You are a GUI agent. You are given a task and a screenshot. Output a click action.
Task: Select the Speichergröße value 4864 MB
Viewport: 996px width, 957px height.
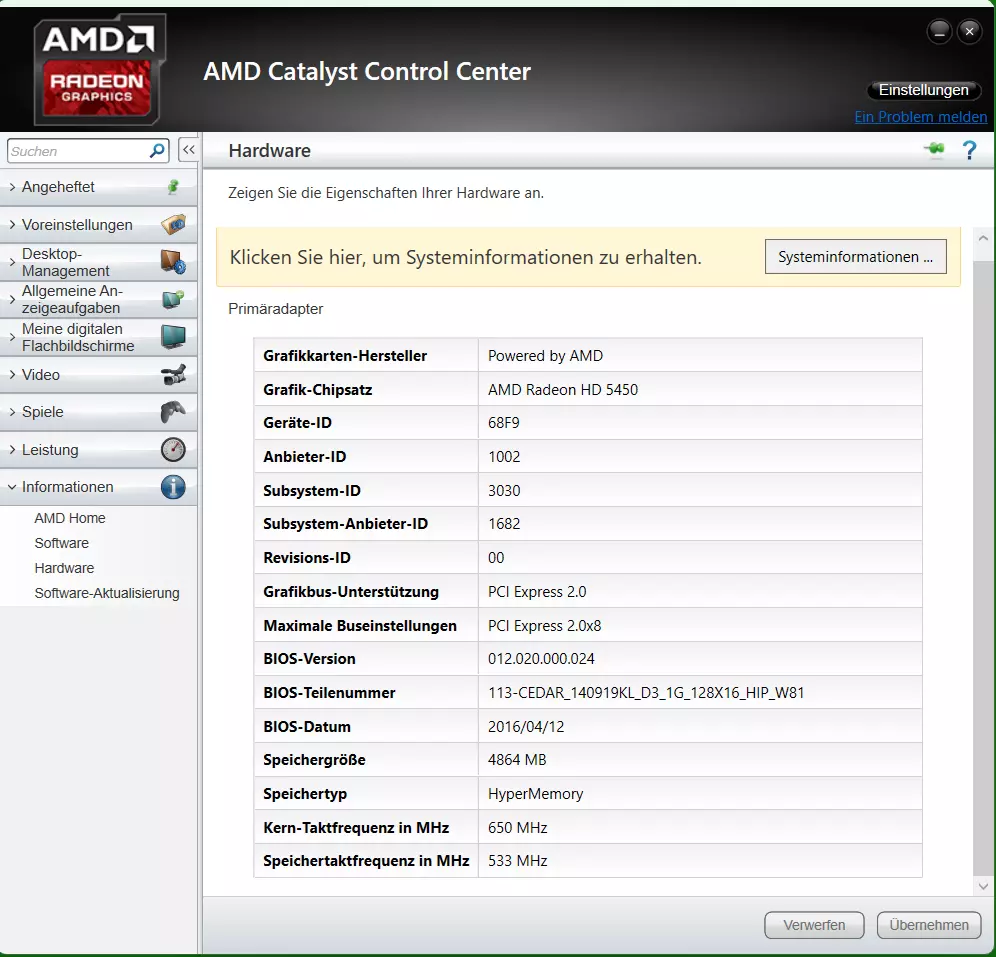pyautogui.click(x=517, y=760)
